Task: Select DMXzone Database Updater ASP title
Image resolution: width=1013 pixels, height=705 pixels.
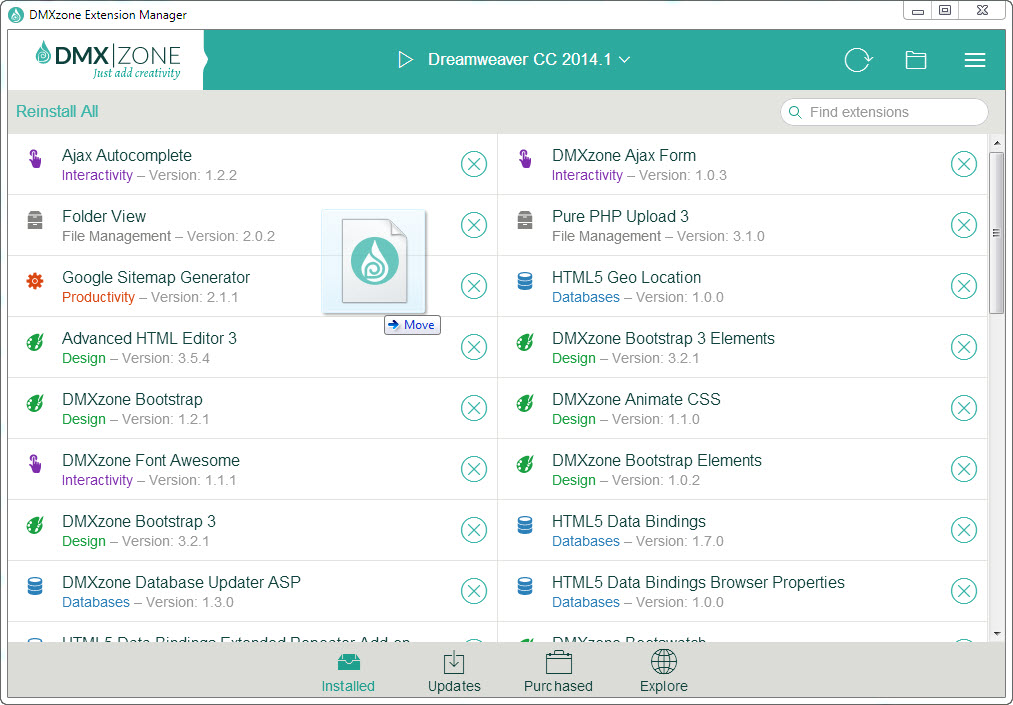Action: (181, 582)
